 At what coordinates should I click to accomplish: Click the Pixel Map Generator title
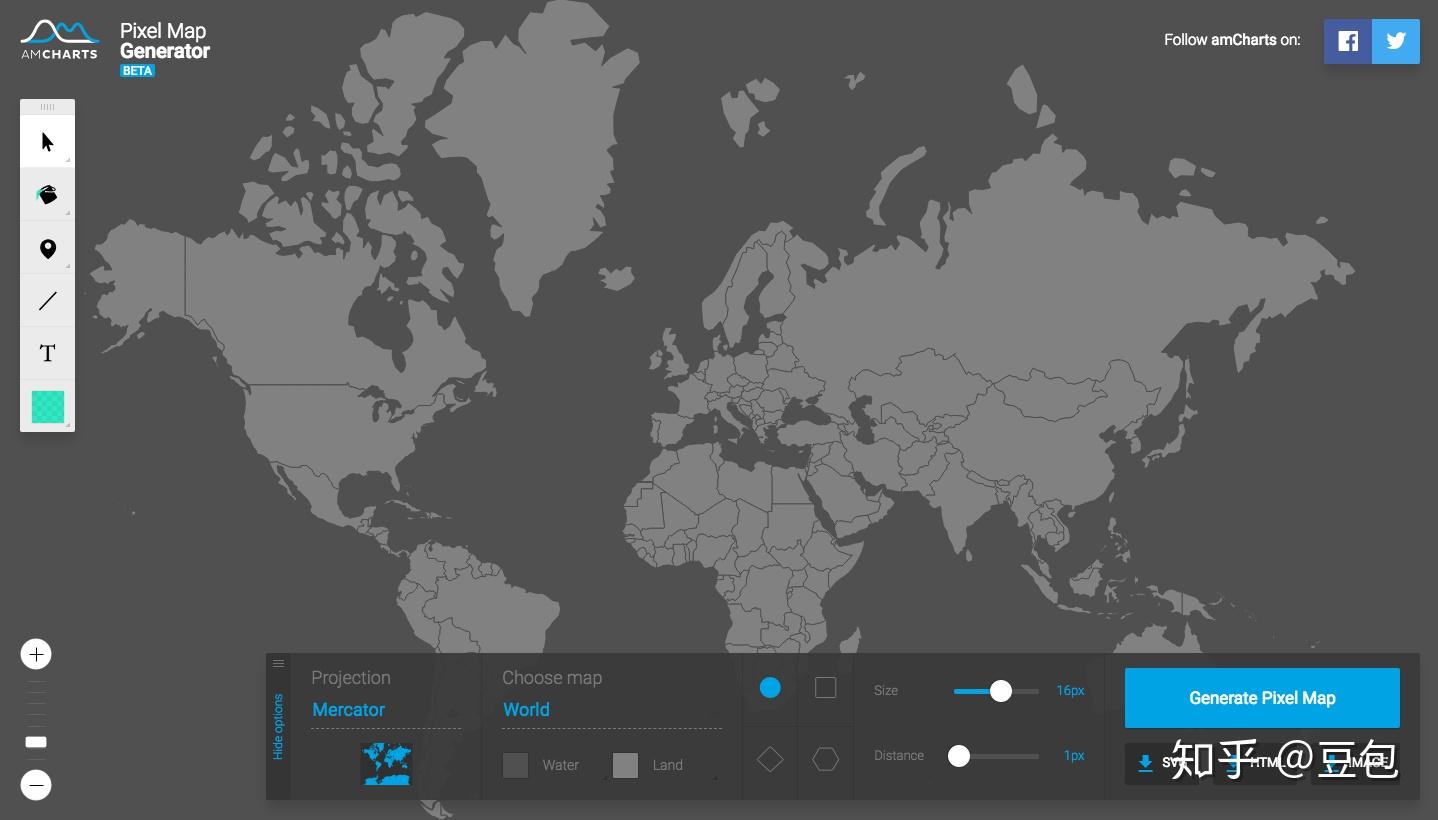[165, 41]
